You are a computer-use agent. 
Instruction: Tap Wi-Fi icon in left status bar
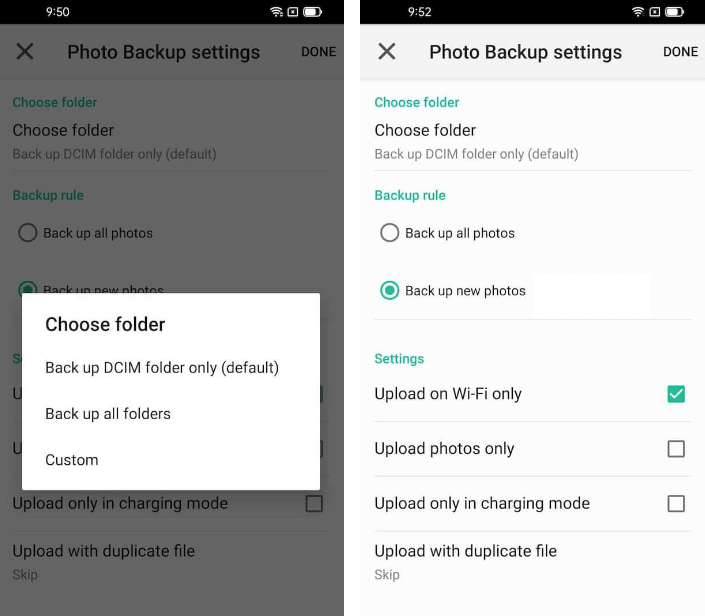pos(276,12)
